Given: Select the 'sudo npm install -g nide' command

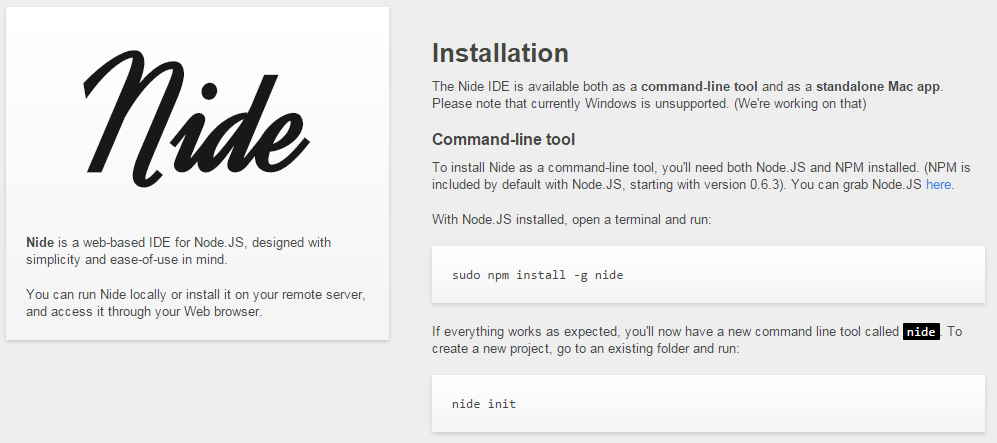Looking at the screenshot, I should click(537, 275).
